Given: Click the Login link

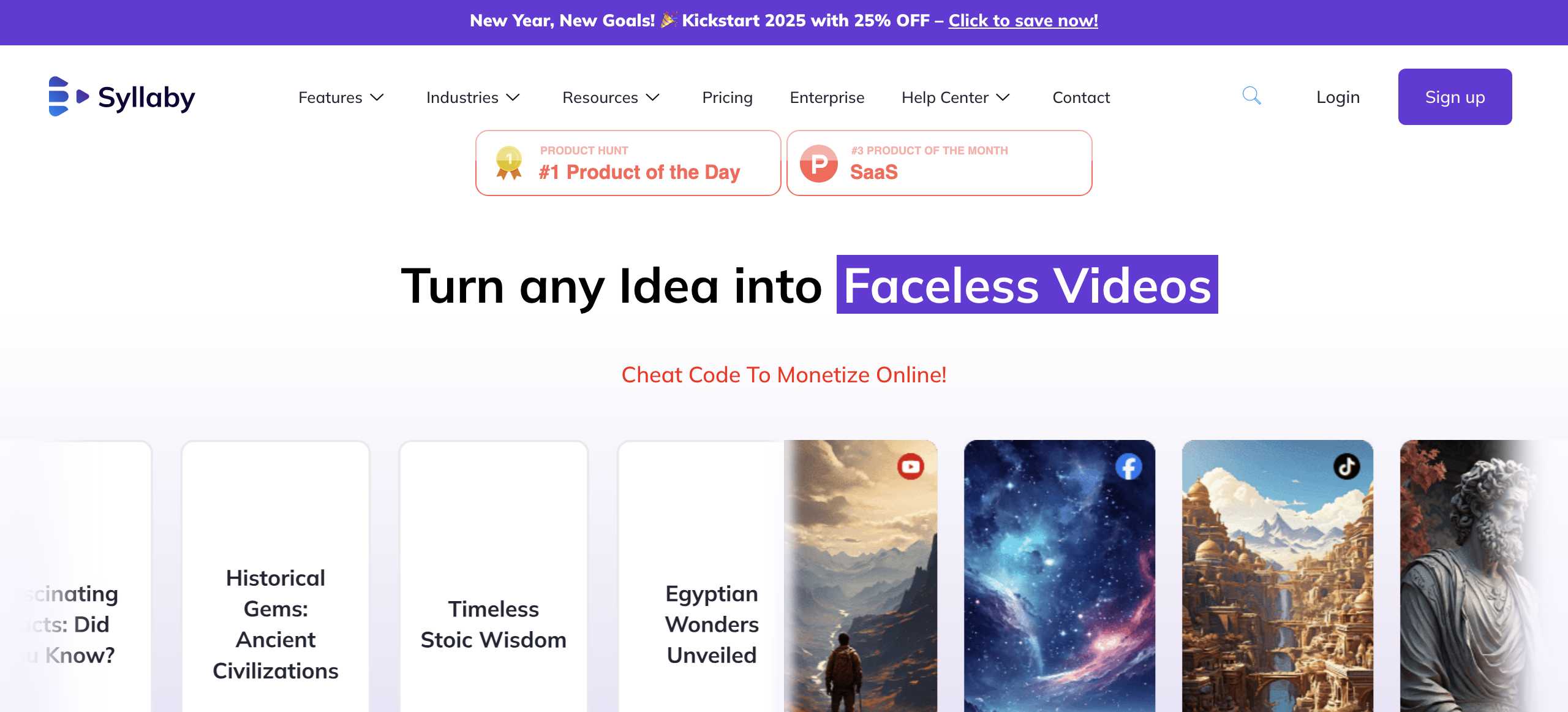Looking at the screenshot, I should coord(1338,97).
